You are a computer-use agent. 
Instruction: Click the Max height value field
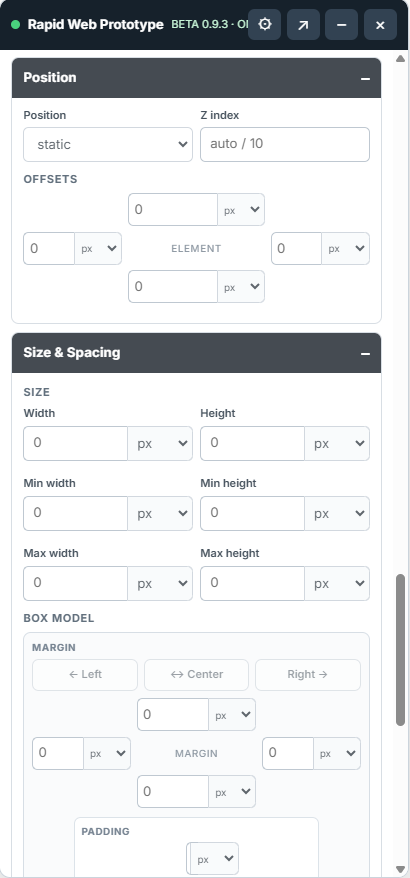253,583
